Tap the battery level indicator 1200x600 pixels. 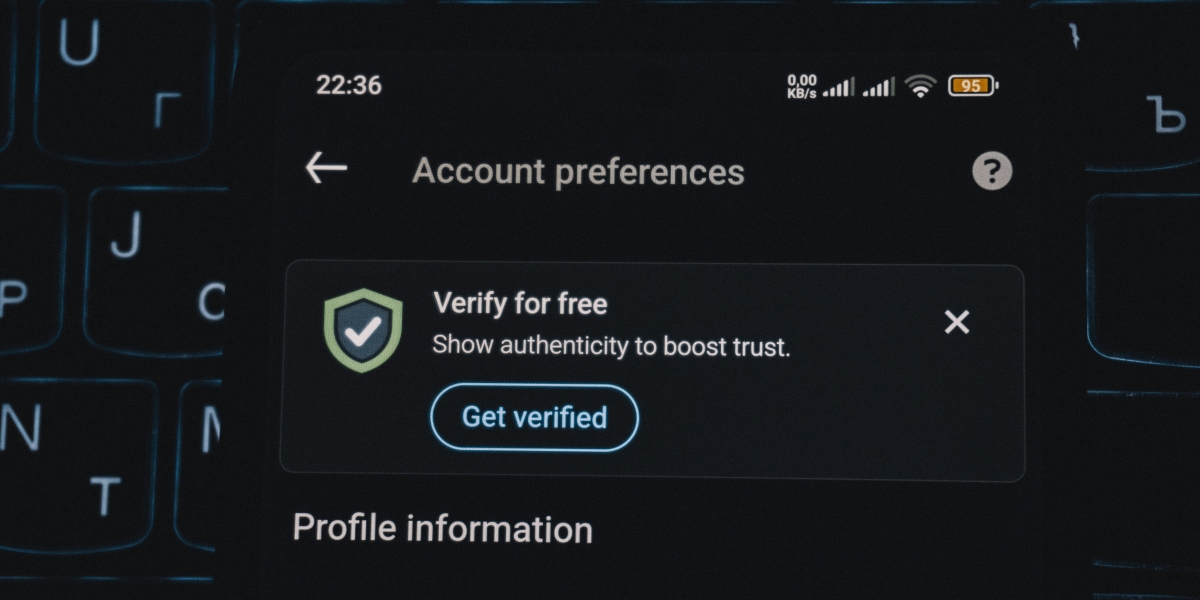[972, 86]
